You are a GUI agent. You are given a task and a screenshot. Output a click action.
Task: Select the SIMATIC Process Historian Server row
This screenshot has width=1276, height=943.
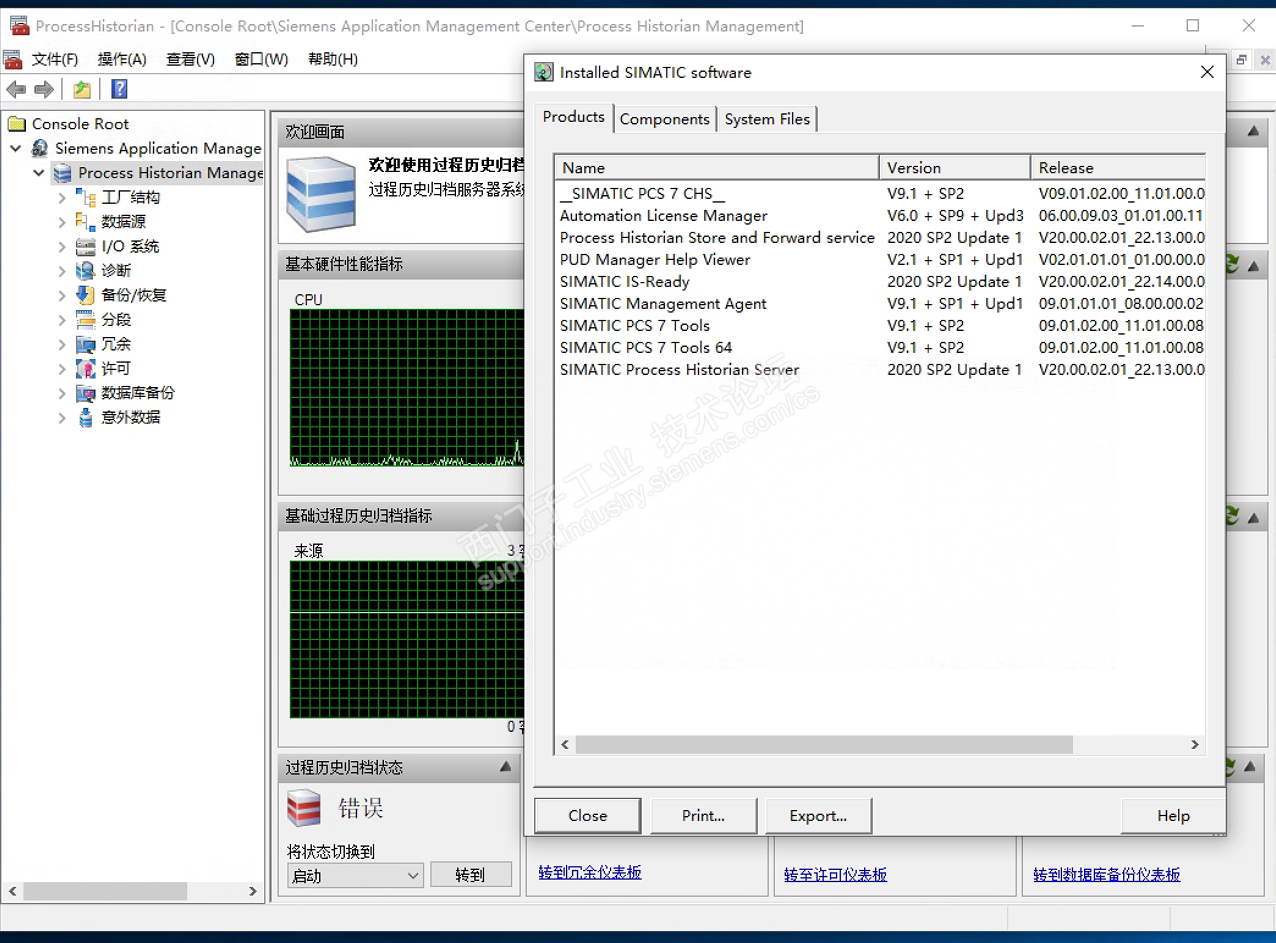[x=880, y=370]
